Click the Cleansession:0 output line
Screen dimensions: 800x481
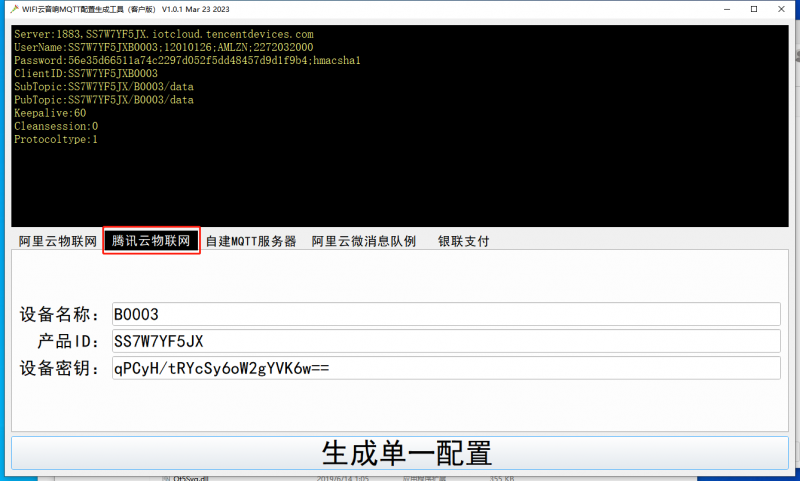(x=56, y=126)
